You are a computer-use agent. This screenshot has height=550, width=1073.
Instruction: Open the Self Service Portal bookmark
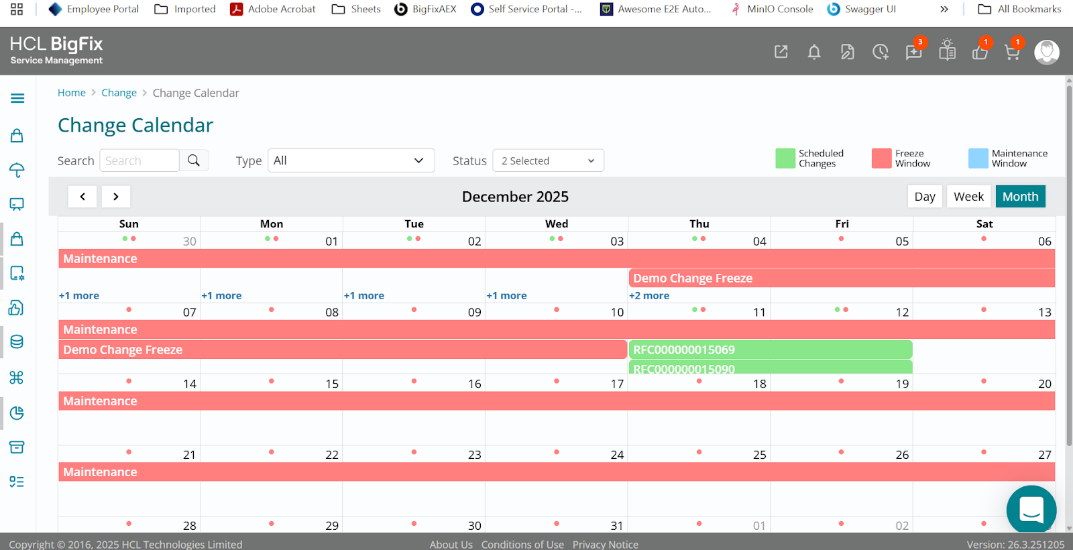(526, 9)
